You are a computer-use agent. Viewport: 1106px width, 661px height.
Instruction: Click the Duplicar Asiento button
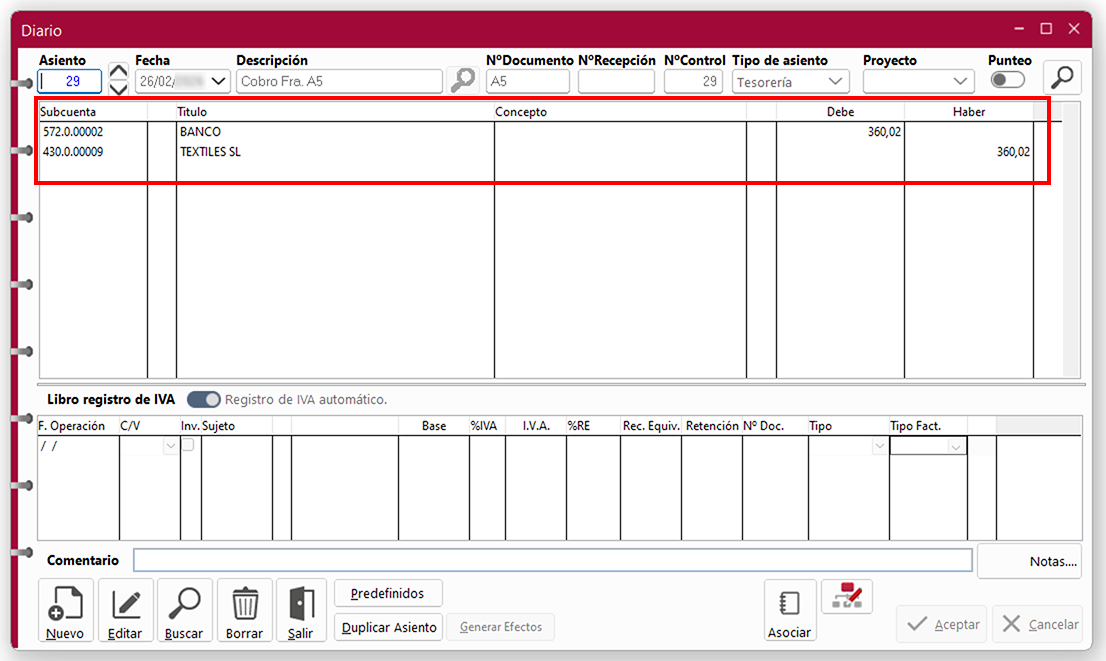389,627
